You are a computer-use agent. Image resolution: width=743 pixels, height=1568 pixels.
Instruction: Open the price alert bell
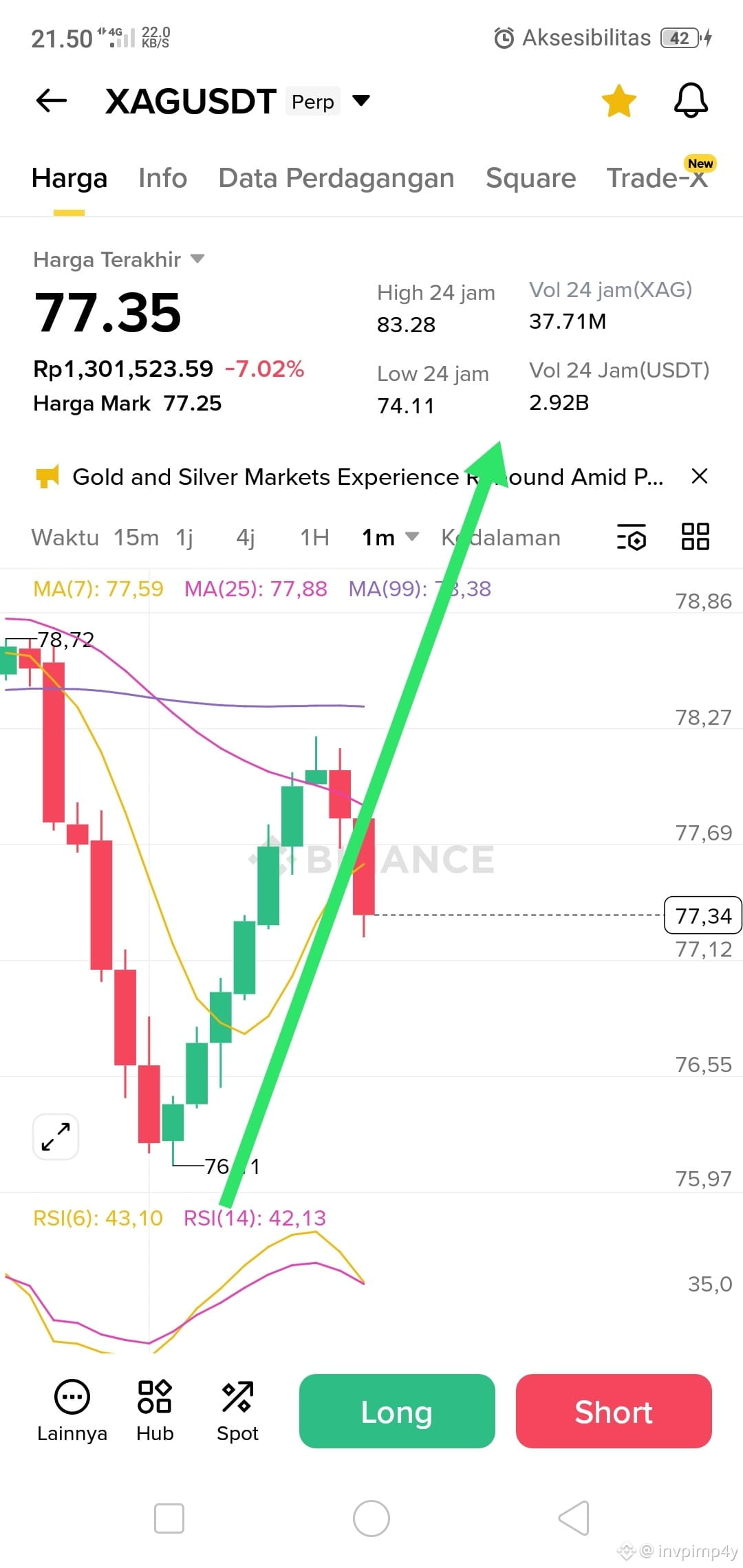691,100
